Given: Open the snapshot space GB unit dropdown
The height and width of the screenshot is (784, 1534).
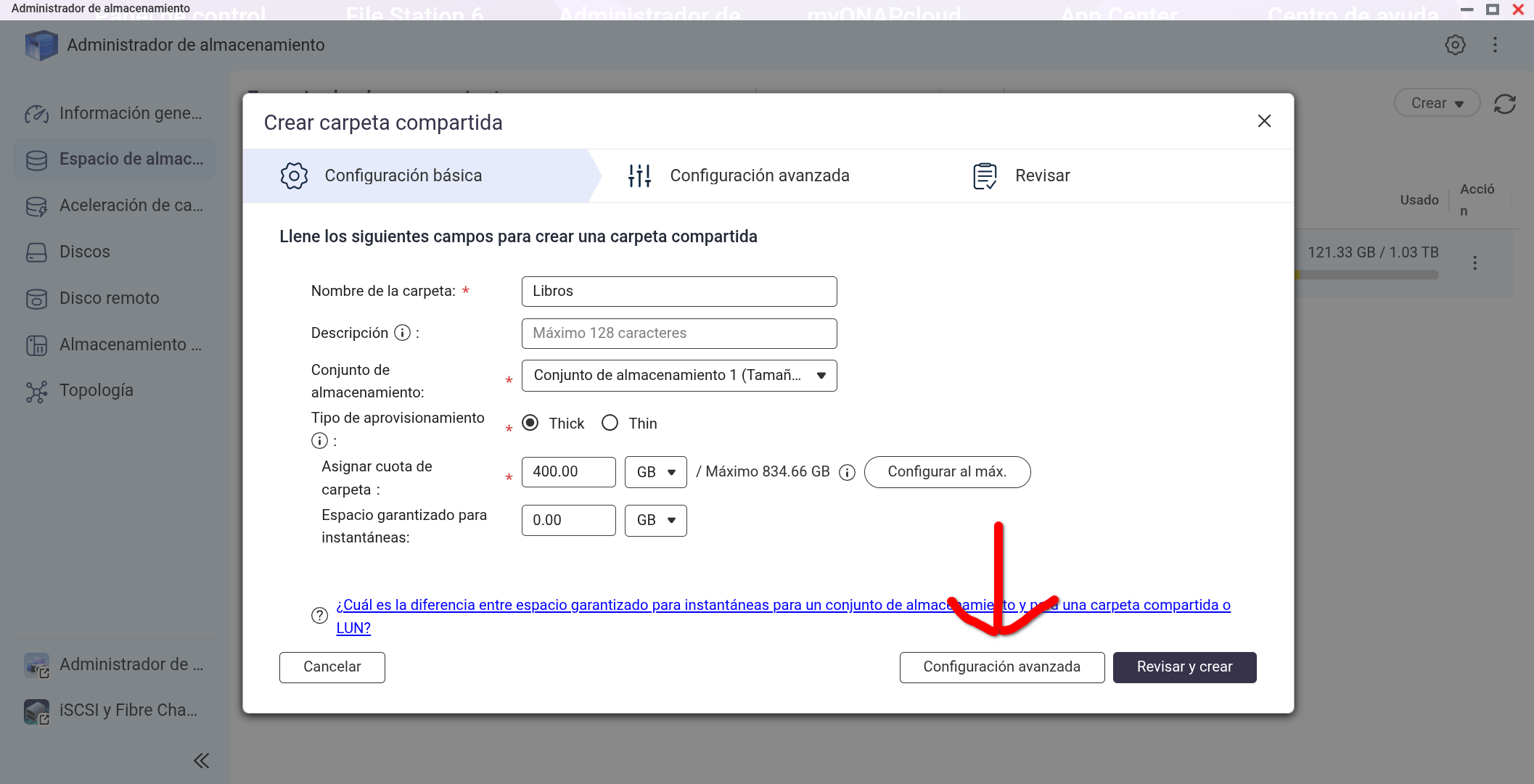Looking at the screenshot, I should click(x=655, y=521).
